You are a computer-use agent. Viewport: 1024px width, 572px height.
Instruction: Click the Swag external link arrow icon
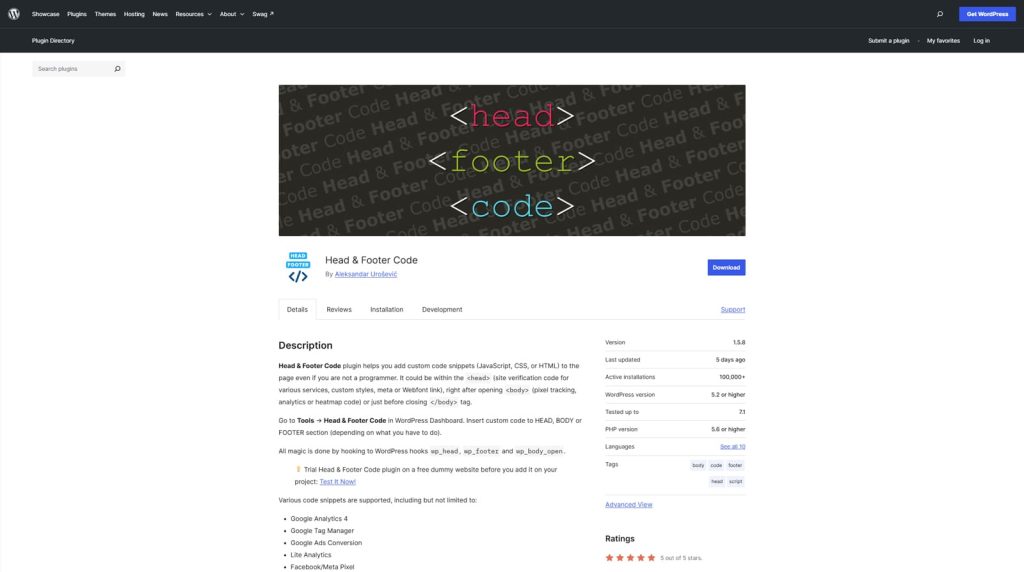point(272,14)
